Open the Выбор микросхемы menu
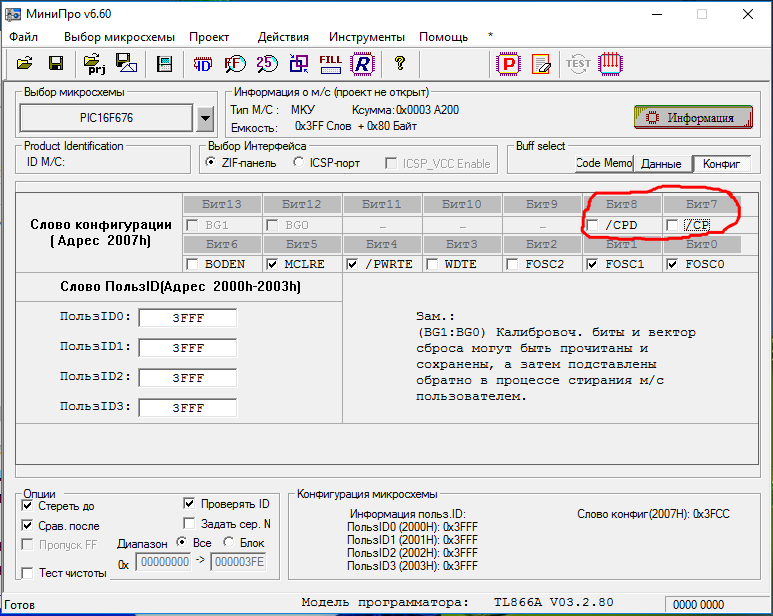Screen dimensions: 773x616 118,37
